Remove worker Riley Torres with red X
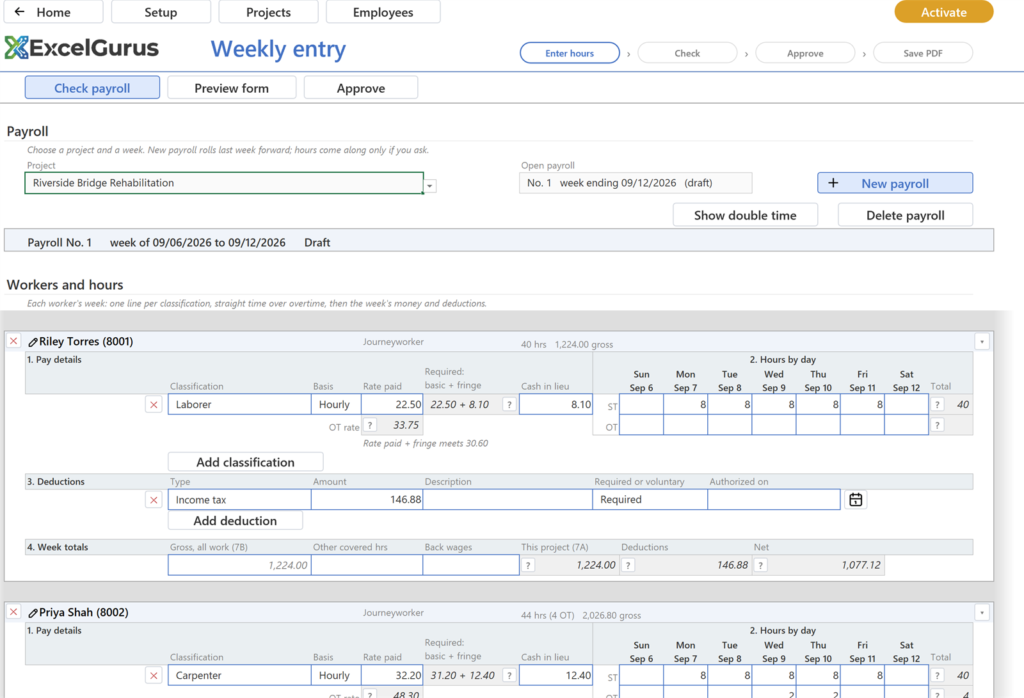1024x698 pixels. (13, 341)
